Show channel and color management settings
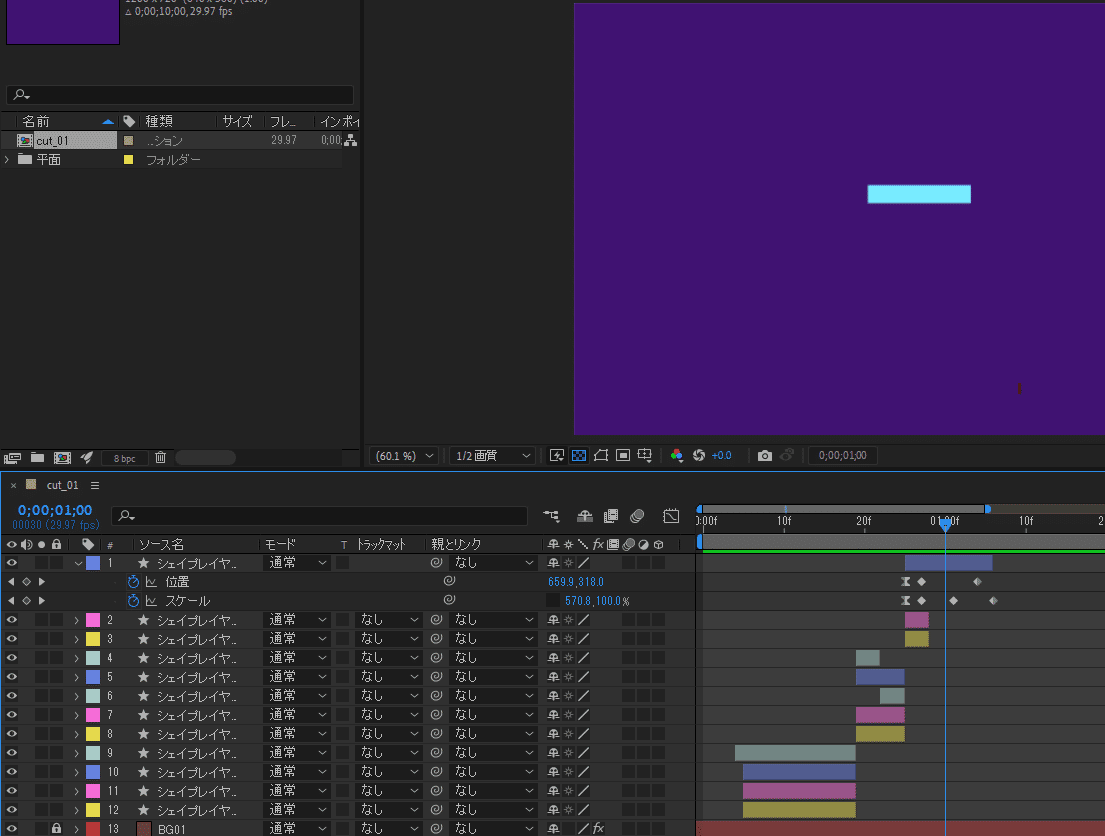The image size is (1105, 836). (677, 455)
